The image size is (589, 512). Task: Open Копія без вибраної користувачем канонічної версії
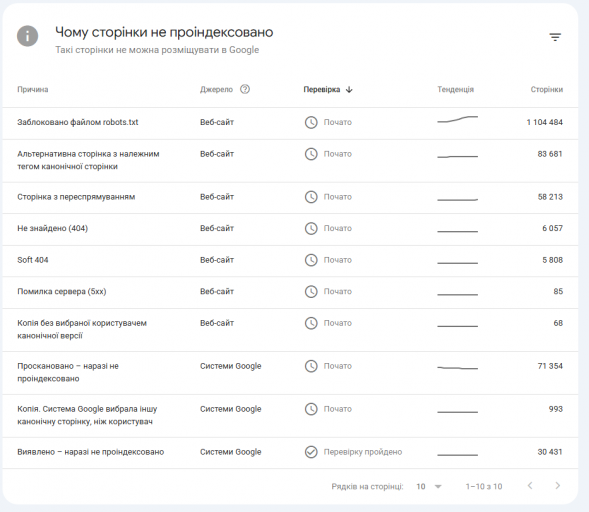tap(82, 329)
